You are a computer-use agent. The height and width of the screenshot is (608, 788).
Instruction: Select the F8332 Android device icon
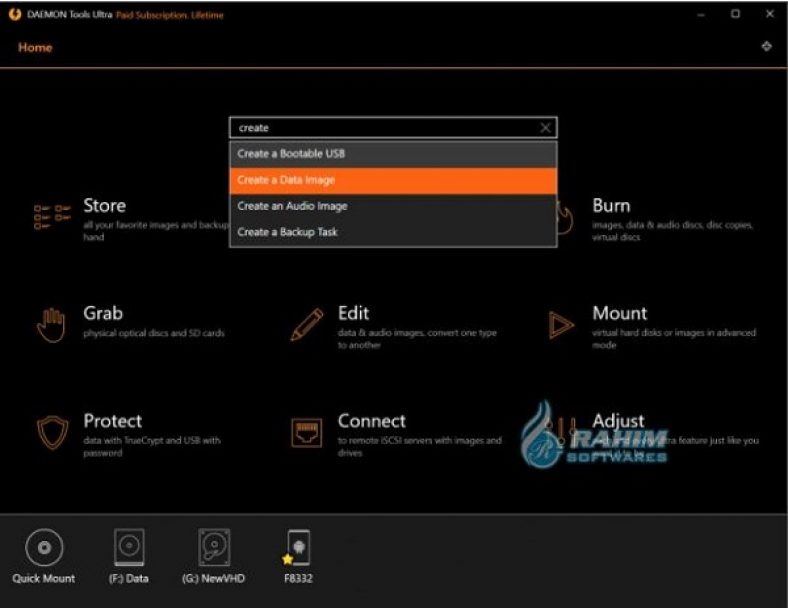tap(298, 548)
